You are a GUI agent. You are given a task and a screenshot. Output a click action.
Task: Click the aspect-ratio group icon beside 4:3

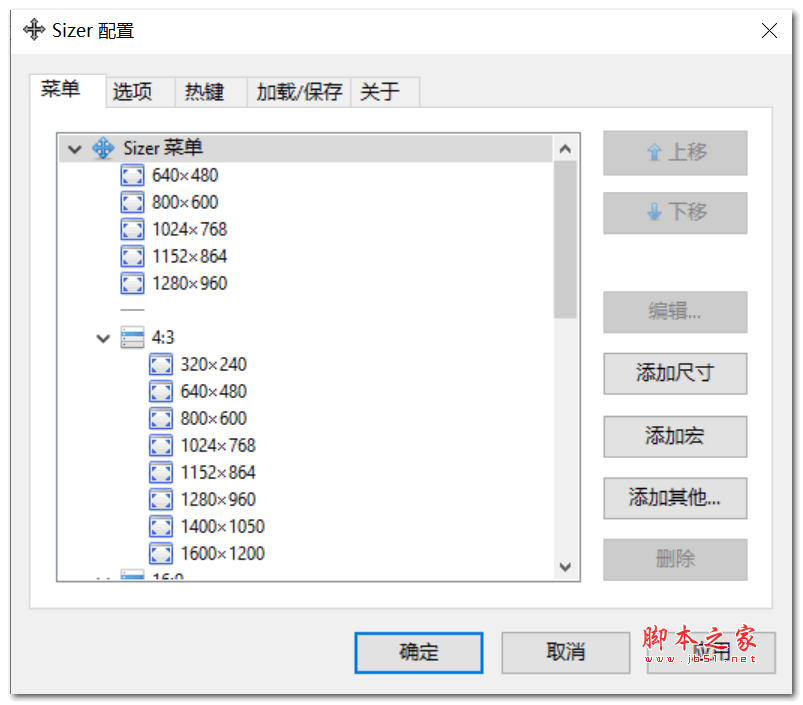click(132, 337)
